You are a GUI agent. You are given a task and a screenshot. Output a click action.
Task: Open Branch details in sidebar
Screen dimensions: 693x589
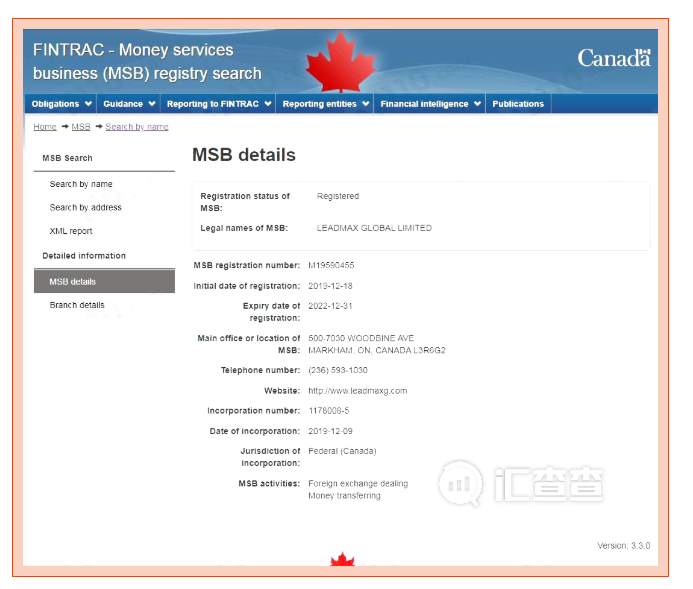(77, 305)
